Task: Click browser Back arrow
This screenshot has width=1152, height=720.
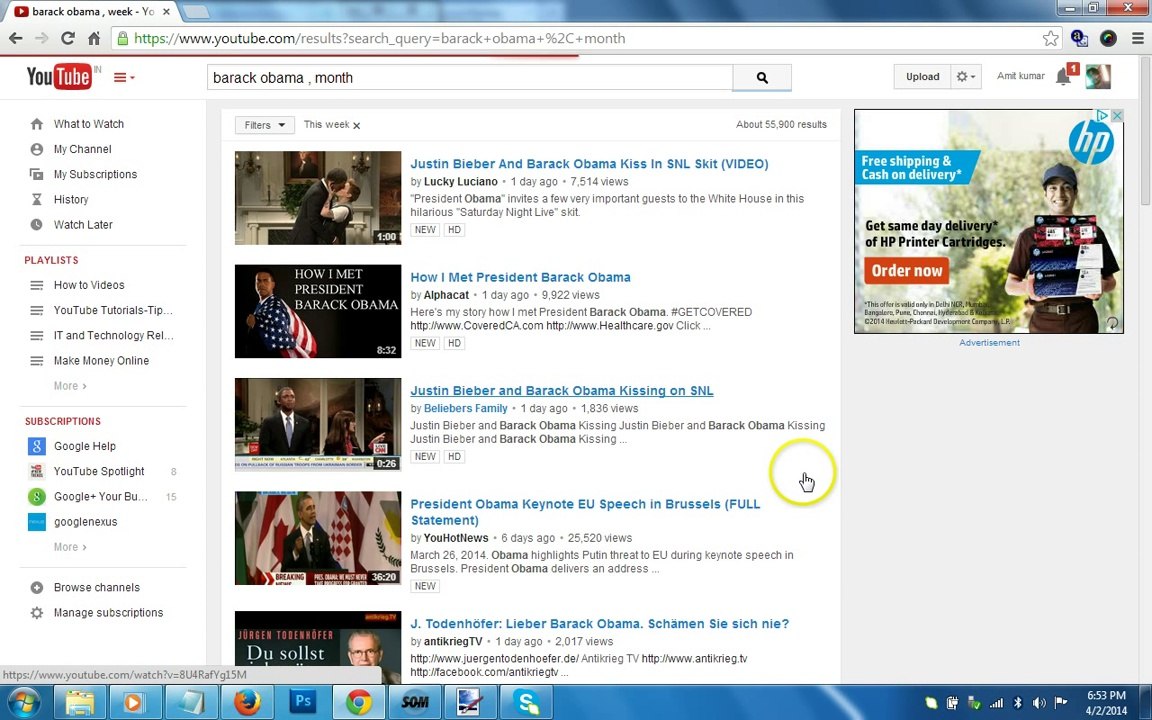Action: 16,38
